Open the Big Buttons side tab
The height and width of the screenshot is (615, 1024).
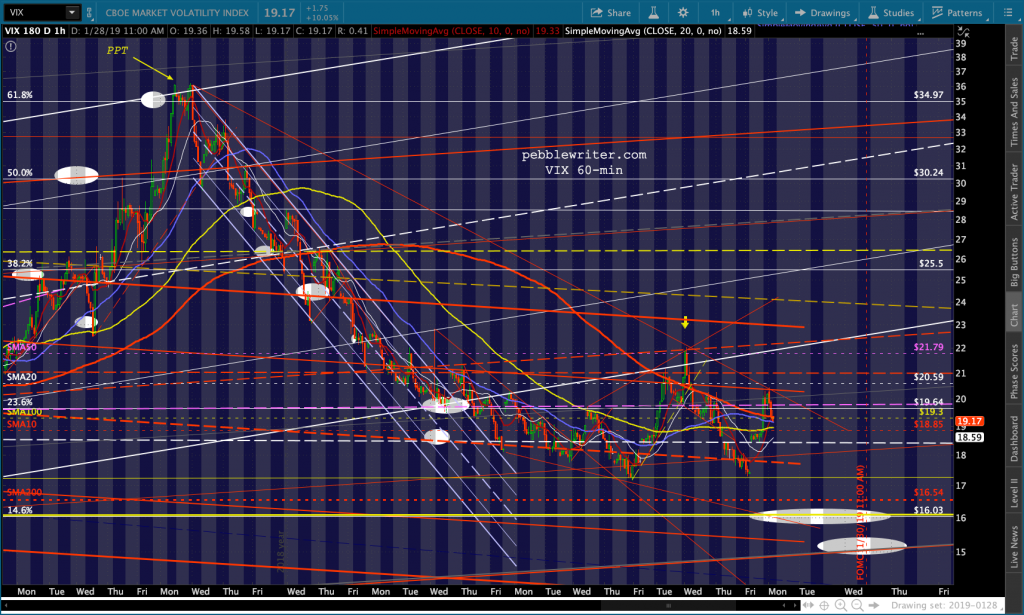click(x=1014, y=262)
